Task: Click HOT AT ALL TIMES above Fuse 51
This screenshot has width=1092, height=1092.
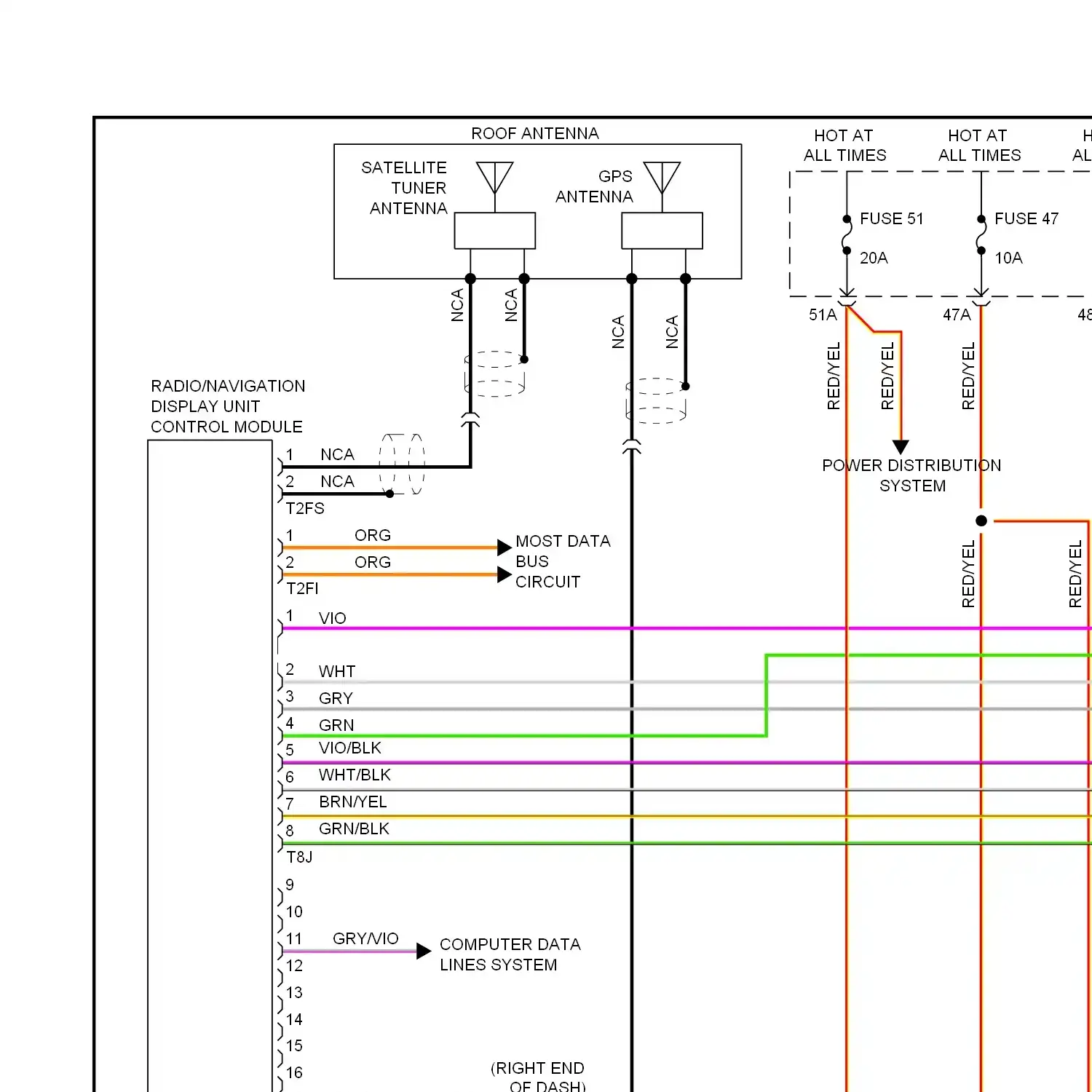Action: [x=844, y=146]
